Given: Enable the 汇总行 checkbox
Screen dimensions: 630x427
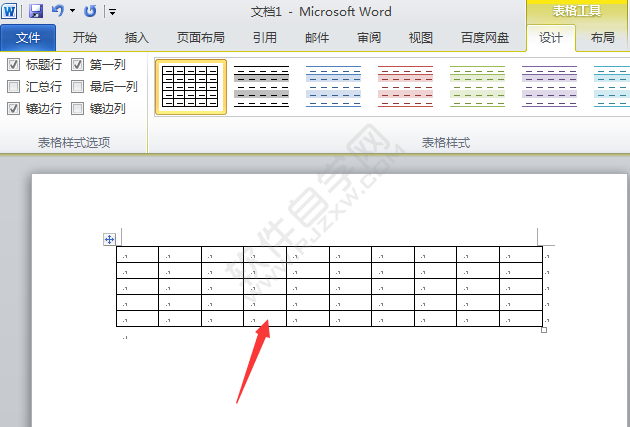Looking at the screenshot, I should coord(13,86).
